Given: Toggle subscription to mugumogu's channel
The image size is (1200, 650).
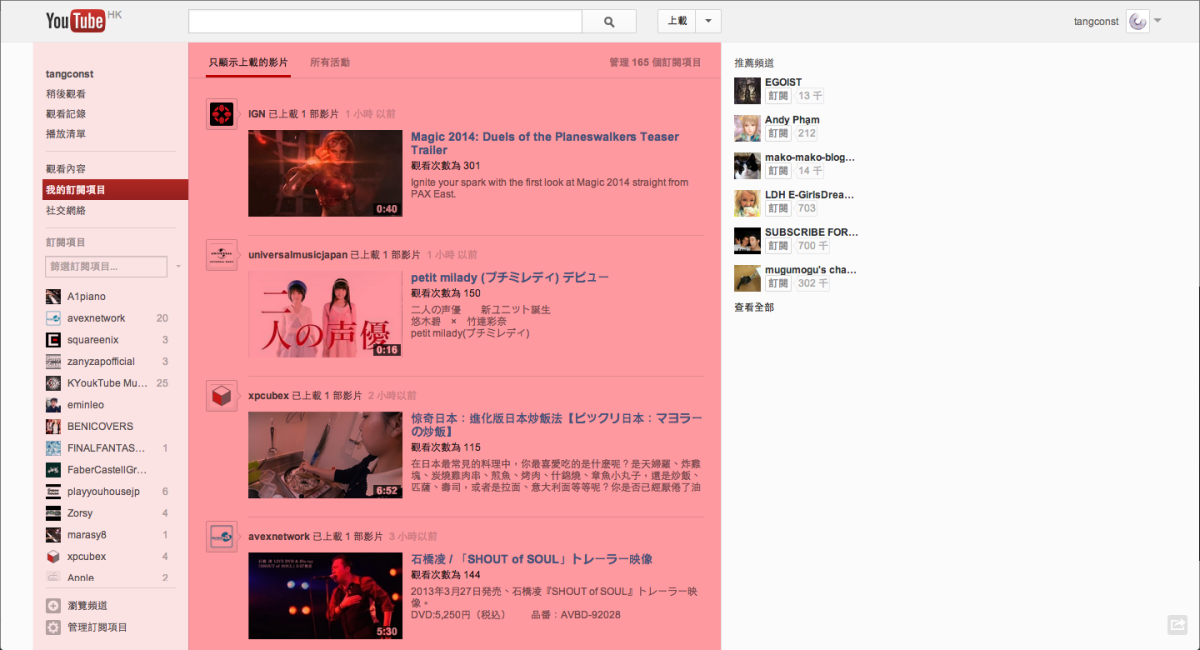Looking at the screenshot, I should click(x=778, y=283).
